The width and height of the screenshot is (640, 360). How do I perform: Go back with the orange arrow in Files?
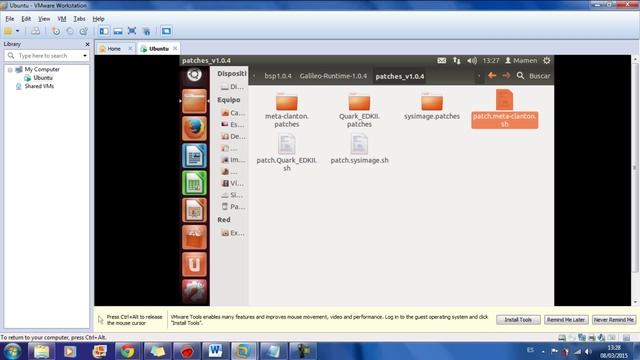pyautogui.click(x=492, y=76)
